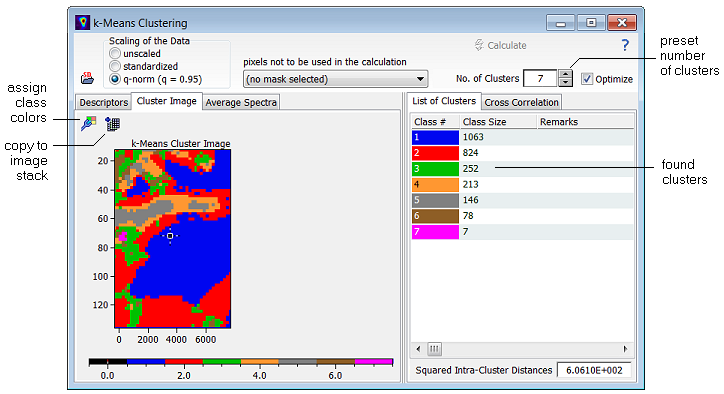Click class size value 146

click(471, 200)
